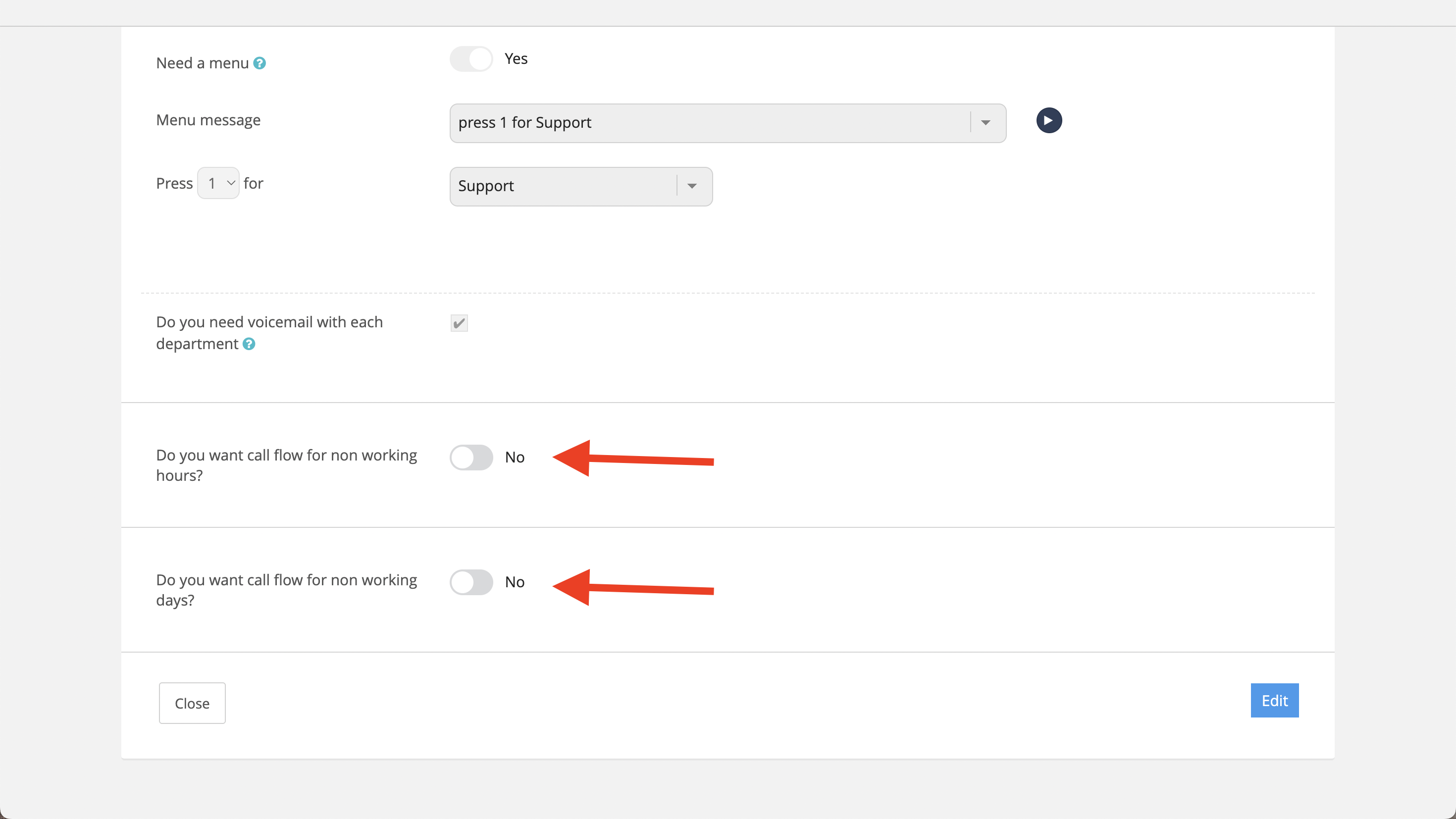Open the Press key number dropdown
Screen dimensions: 1456x819
tap(219, 183)
